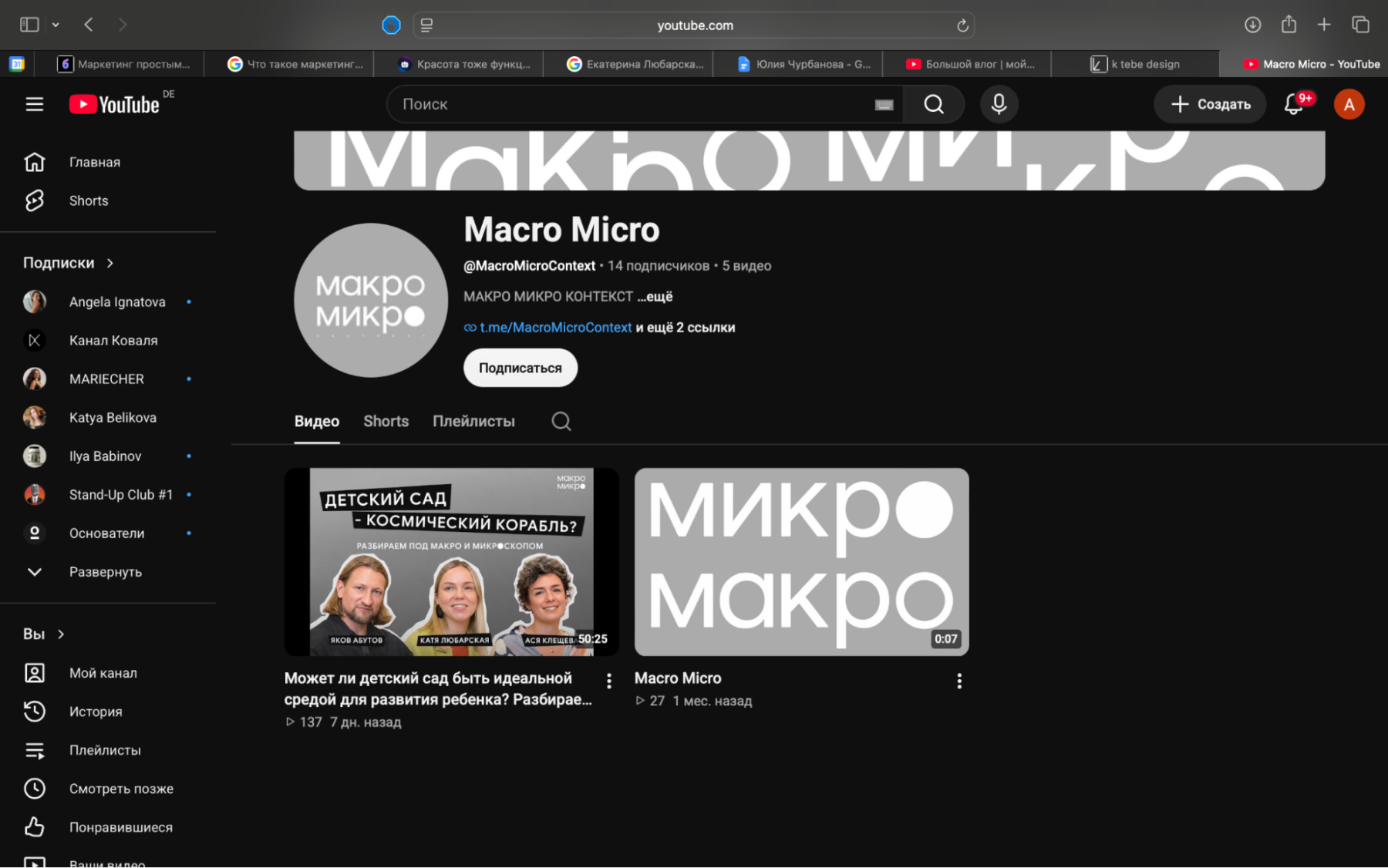
Task: Click the Macro Micro channel avatar
Action: coord(371,300)
